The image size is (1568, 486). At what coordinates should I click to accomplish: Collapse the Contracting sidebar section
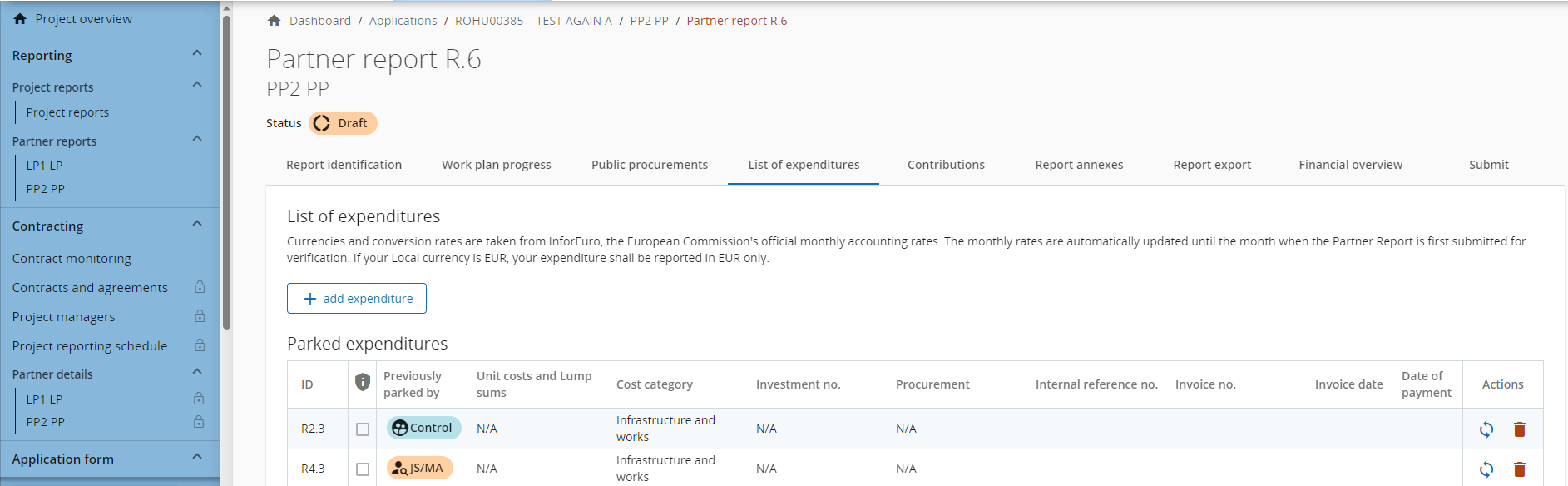point(197,224)
